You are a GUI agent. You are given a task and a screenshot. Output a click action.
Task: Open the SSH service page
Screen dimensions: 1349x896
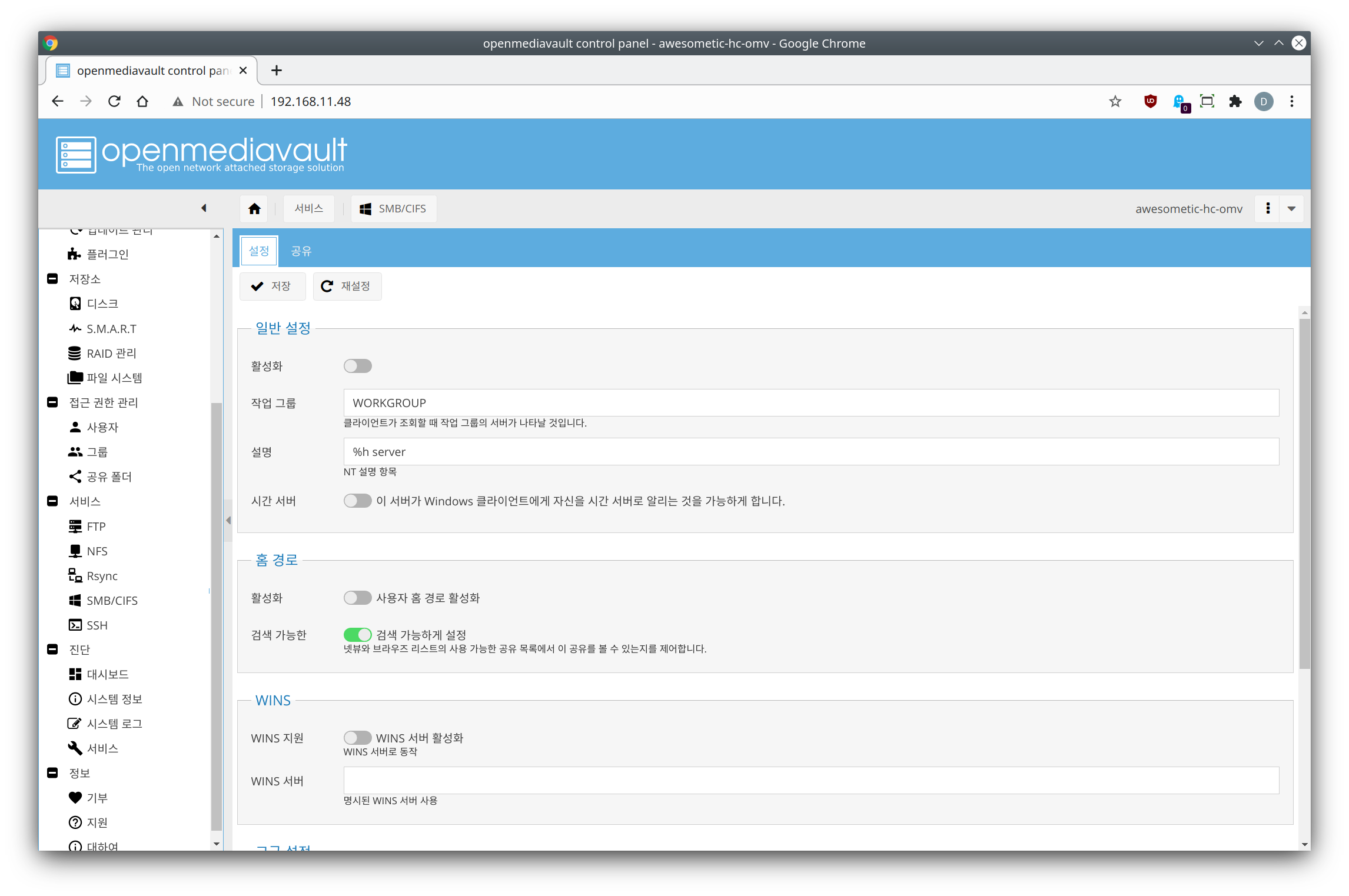point(97,625)
